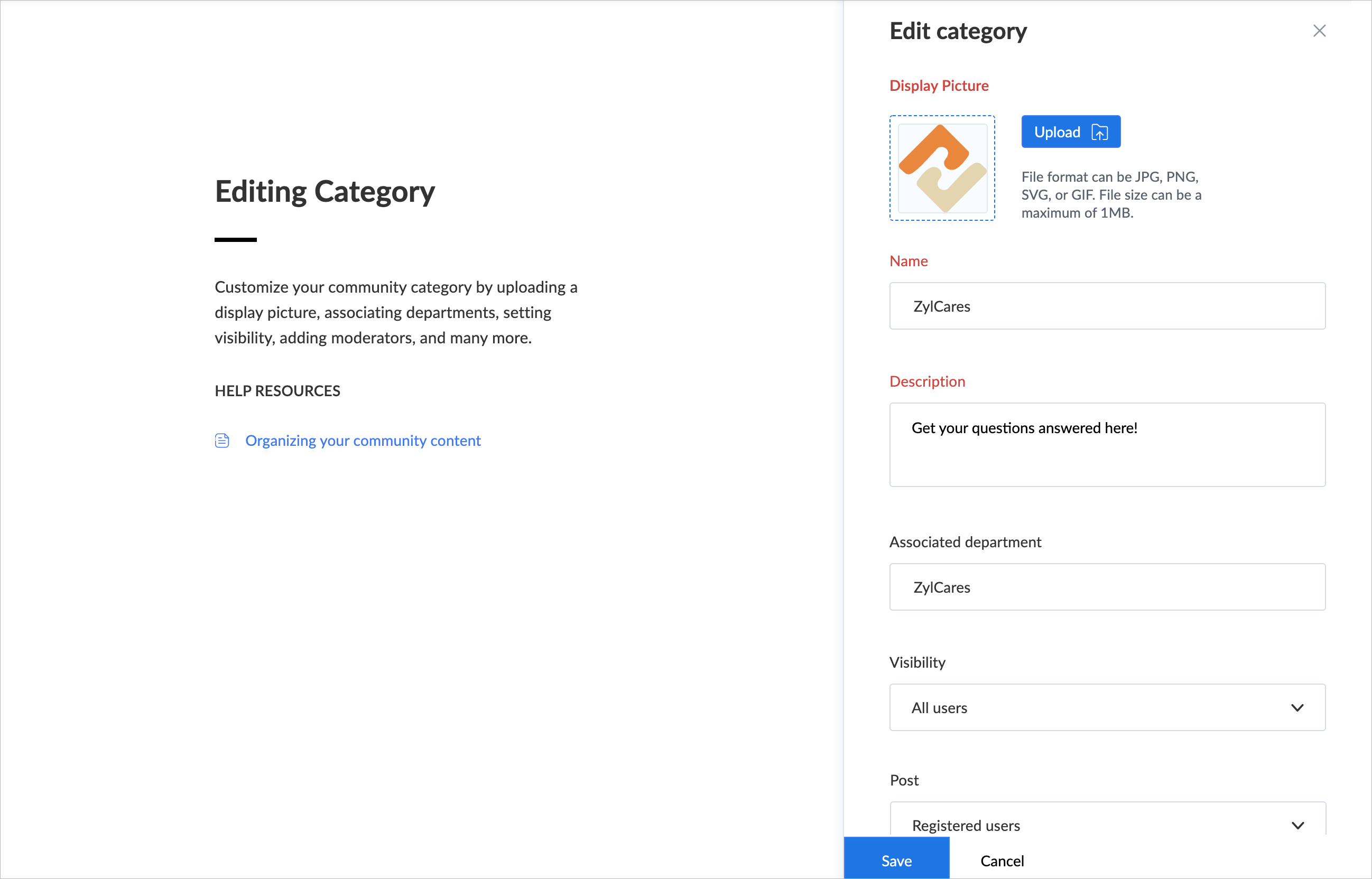Click the Associated department label
The image size is (1372, 879).
965,541
